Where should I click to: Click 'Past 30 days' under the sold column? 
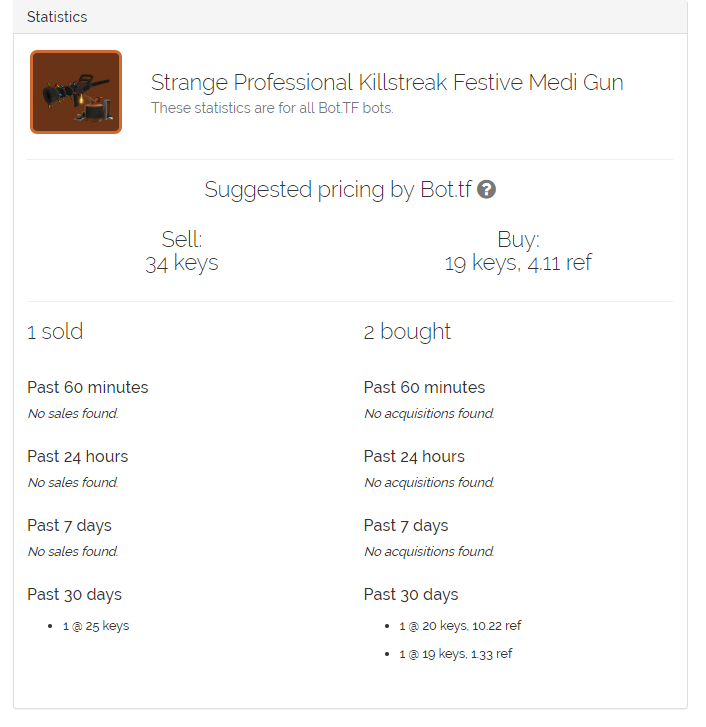(74, 594)
